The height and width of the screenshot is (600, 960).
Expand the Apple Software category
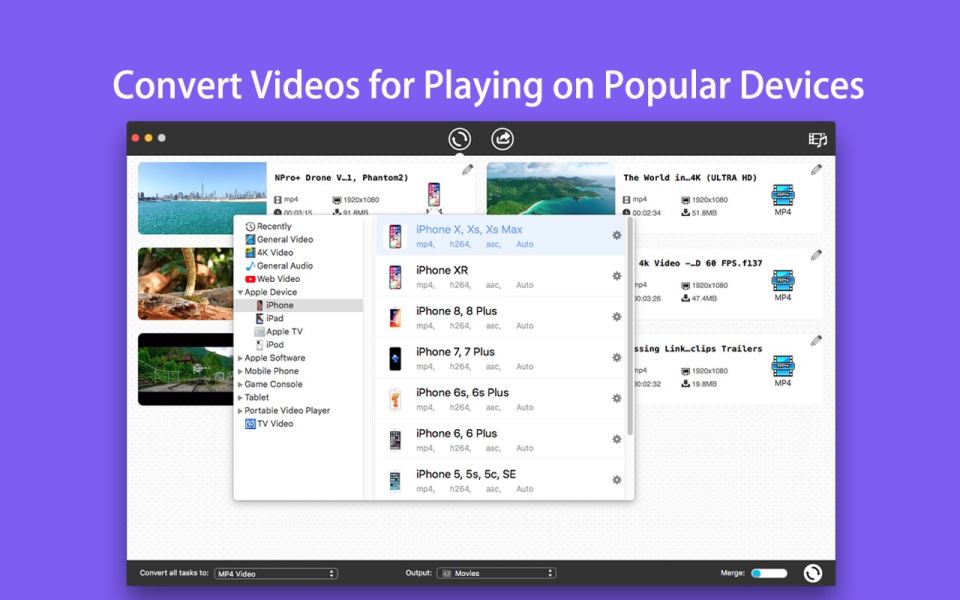click(x=240, y=358)
